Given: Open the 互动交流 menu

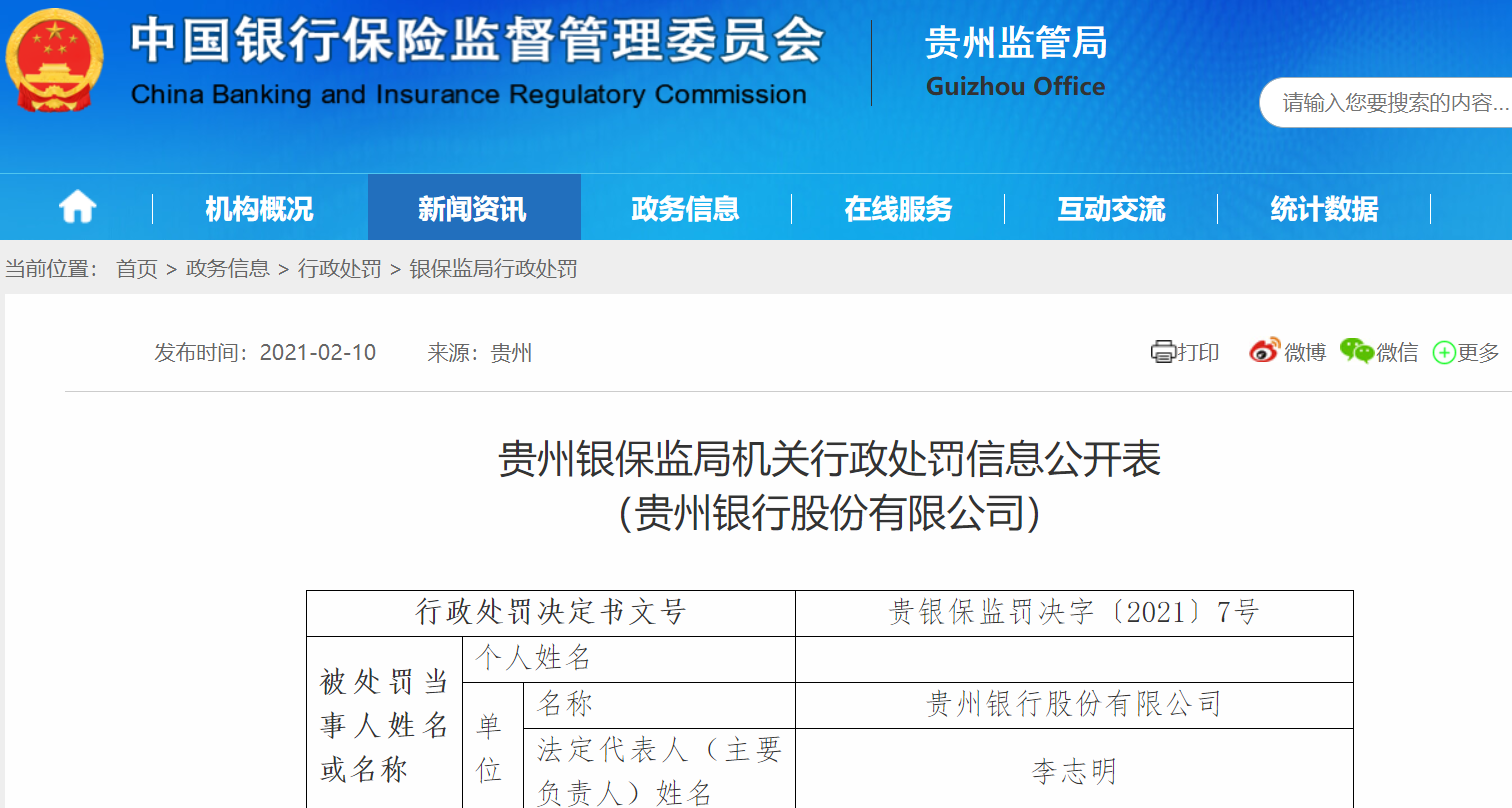Looking at the screenshot, I should click(1111, 208).
